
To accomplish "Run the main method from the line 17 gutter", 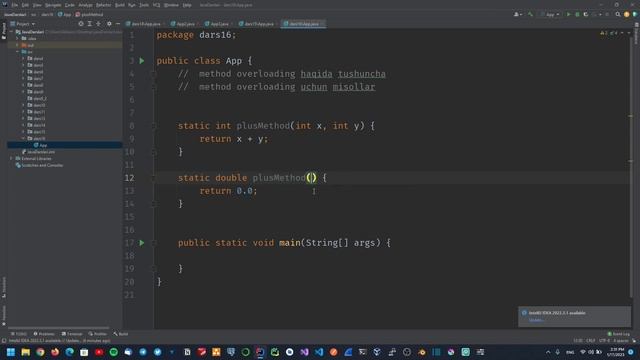I will tap(142, 243).
